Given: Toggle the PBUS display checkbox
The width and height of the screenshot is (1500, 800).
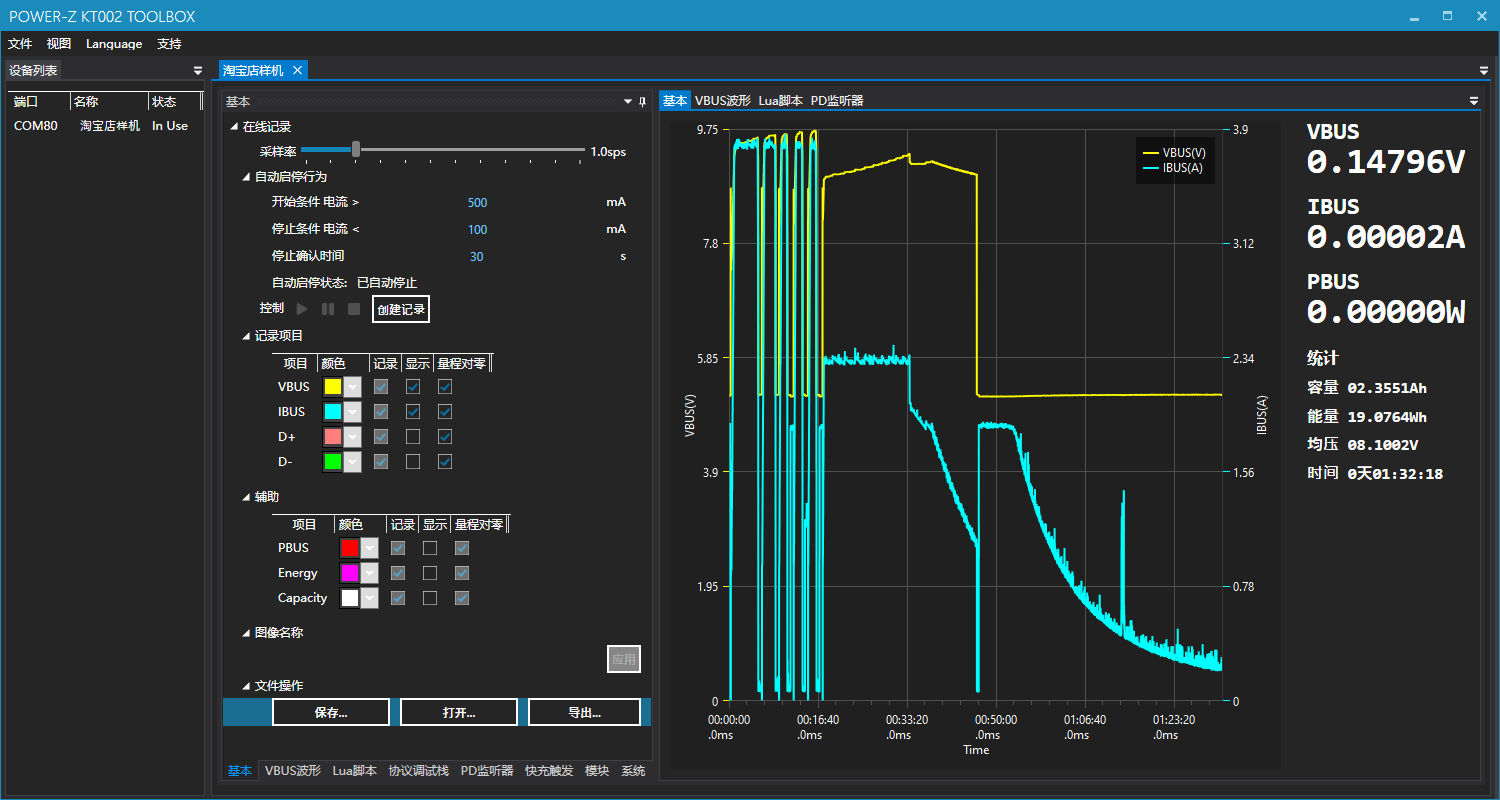Looking at the screenshot, I should (430, 548).
